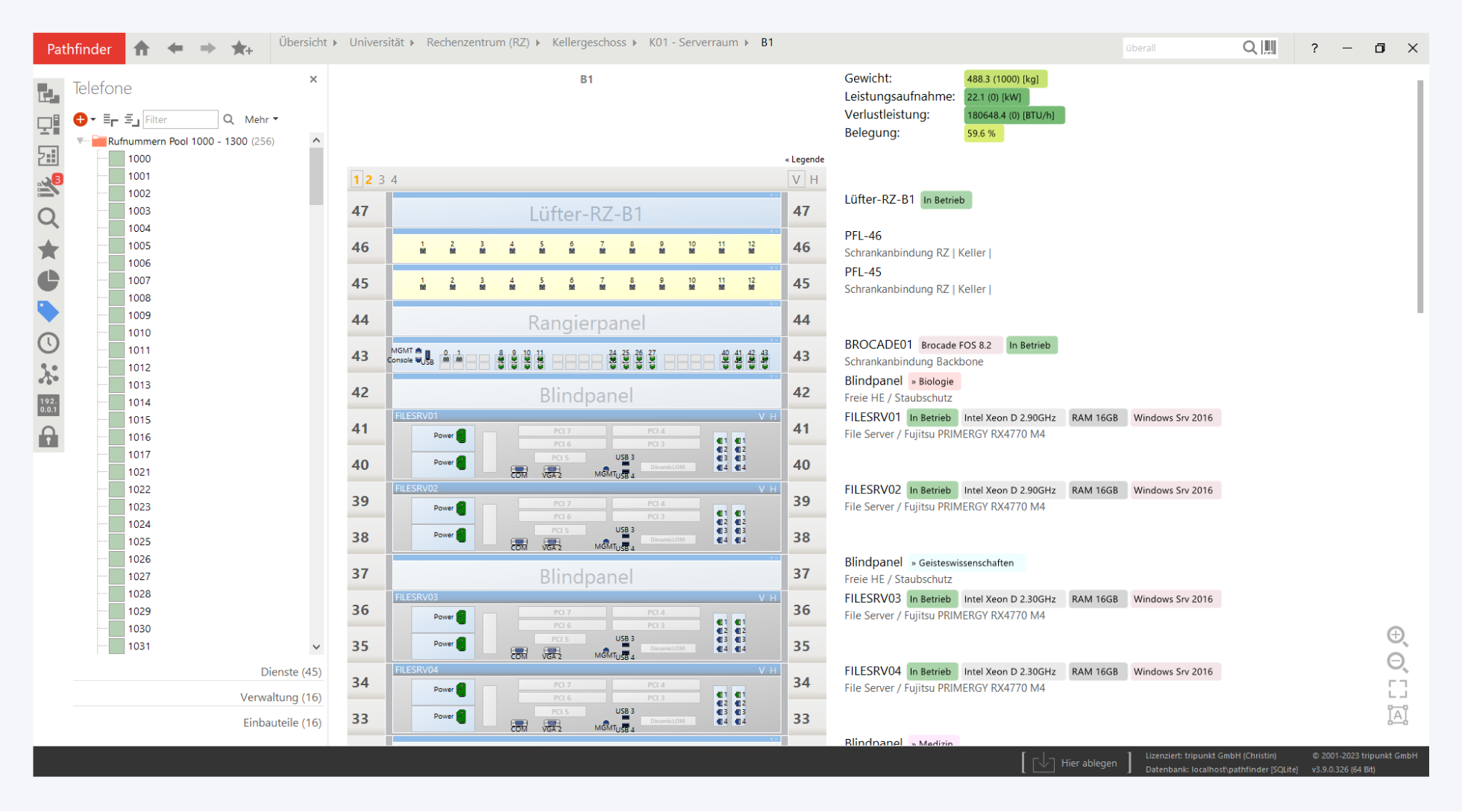Click the barcode scanner icon near search
Screen dimensions: 1462x812
(1270, 48)
